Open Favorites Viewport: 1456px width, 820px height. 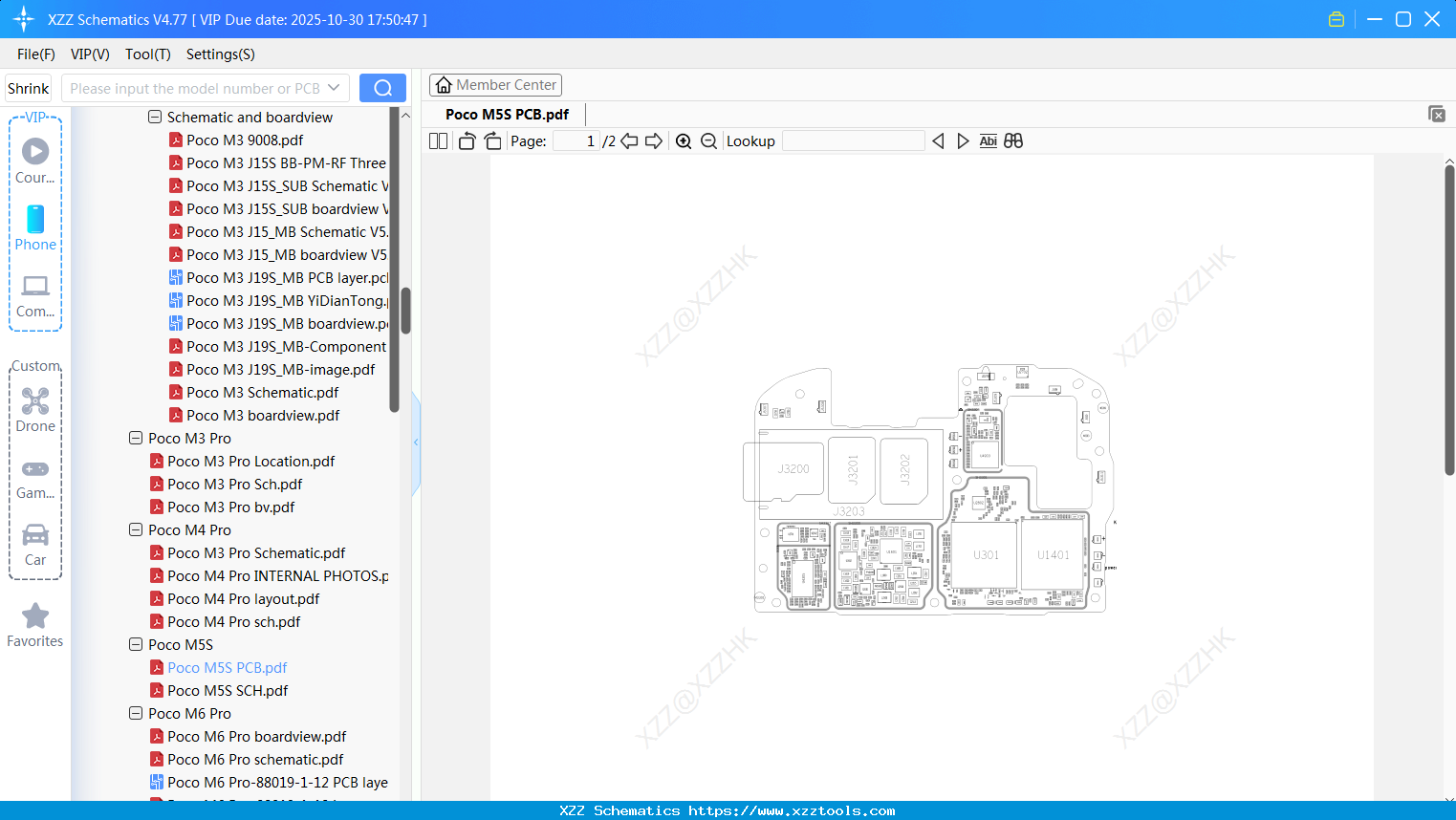click(x=35, y=625)
